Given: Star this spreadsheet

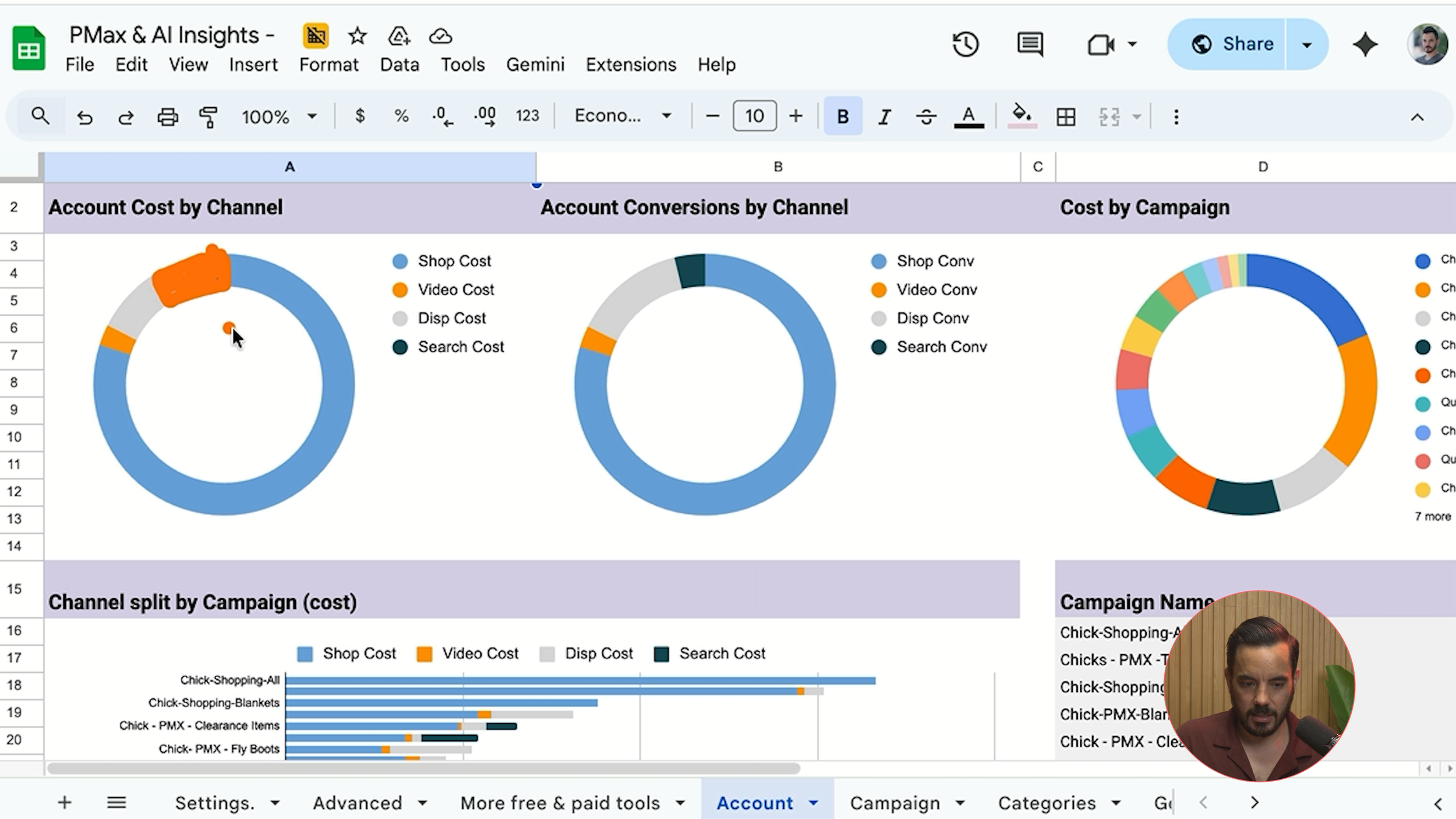Looking at the screenshot, I should 357,36.
